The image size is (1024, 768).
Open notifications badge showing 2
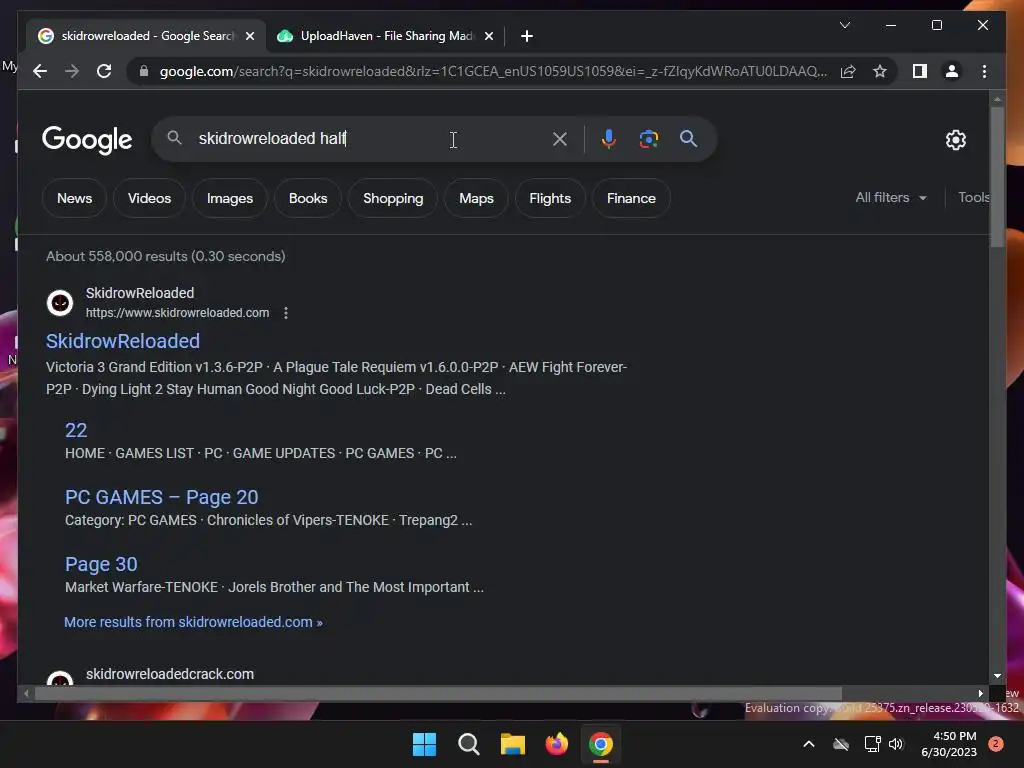[x=996, y=744]
